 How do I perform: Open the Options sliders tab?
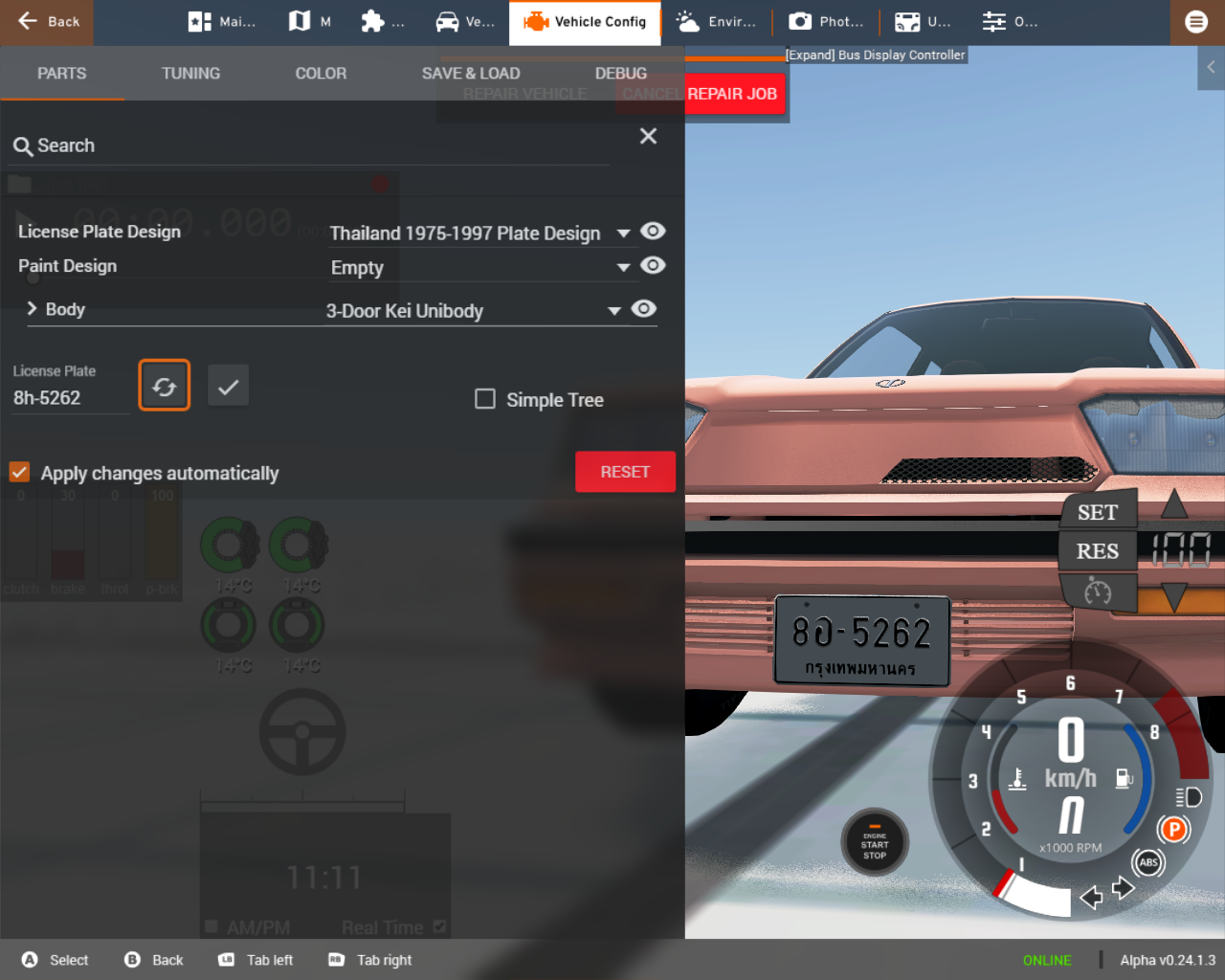pyautogui.click(x=1010, y=22)
